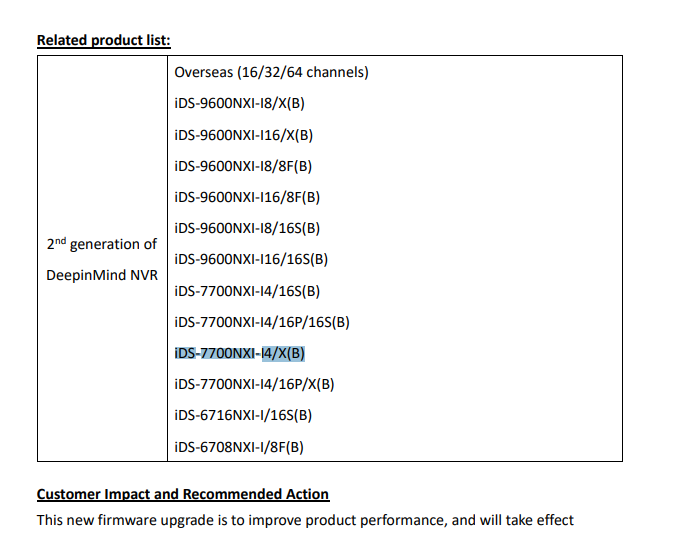Click the last entry iDS-6708NXI-I/8F(B)
696x534 pixels.
[x=239, y=446]
